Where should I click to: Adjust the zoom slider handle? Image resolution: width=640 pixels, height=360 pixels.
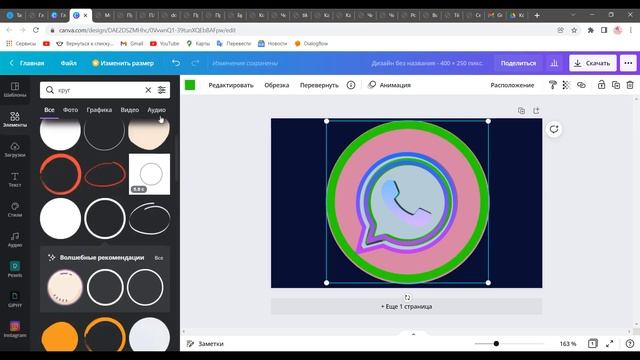(x=496, y=344)
